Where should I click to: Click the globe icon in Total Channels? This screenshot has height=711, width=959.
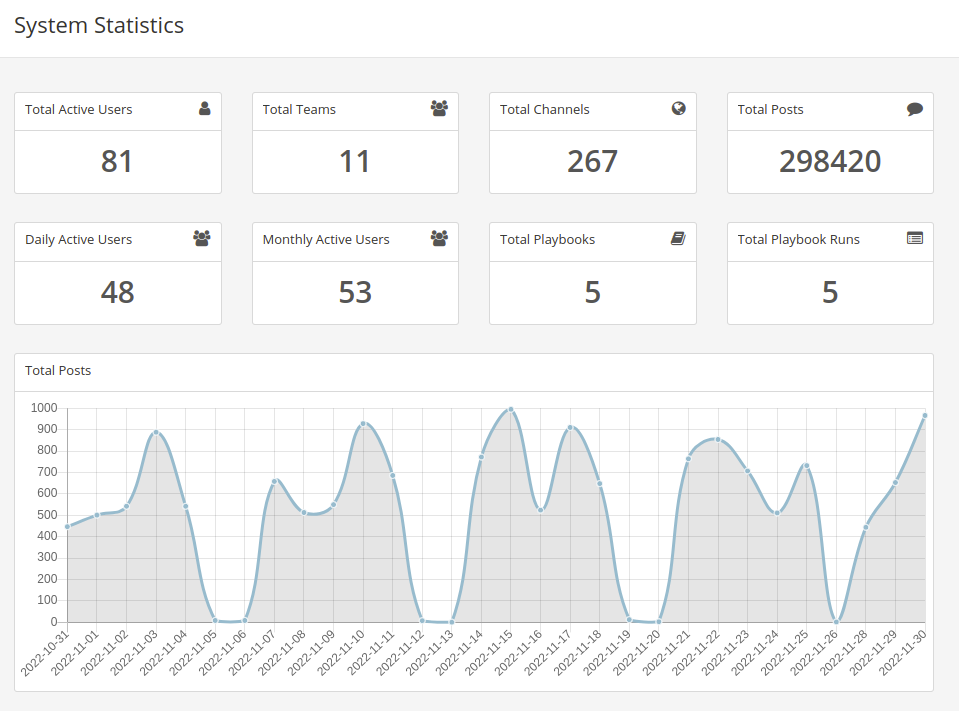(x=678, y=108)
